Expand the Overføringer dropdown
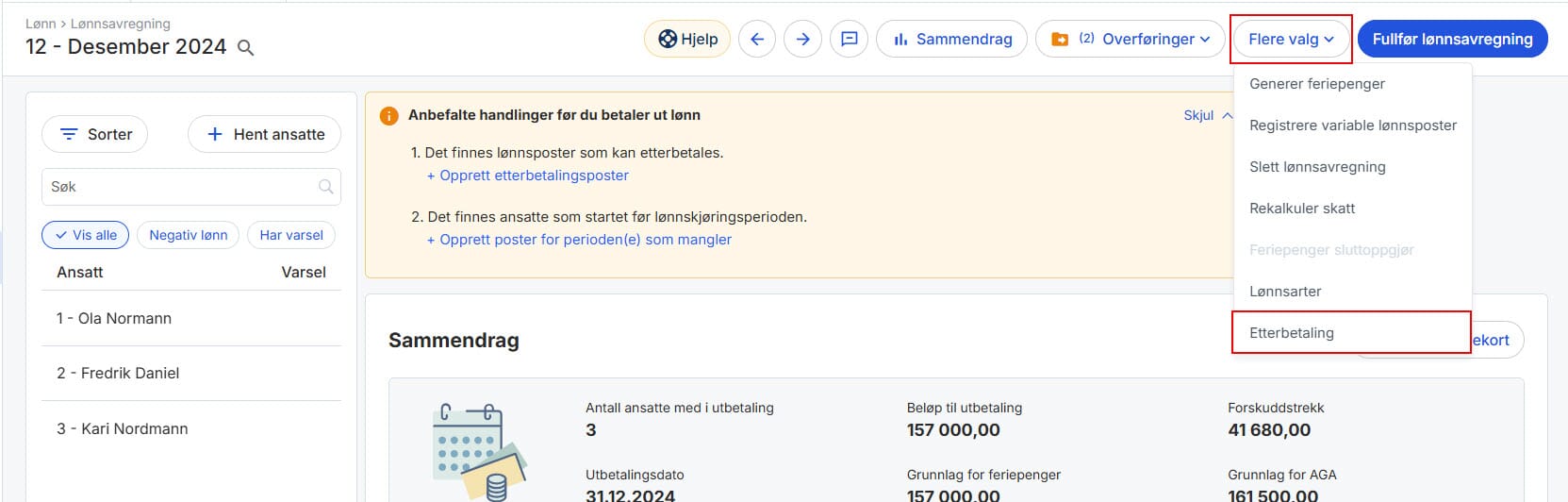This screenshot has height=502, width=1568. click(1131, 40)
